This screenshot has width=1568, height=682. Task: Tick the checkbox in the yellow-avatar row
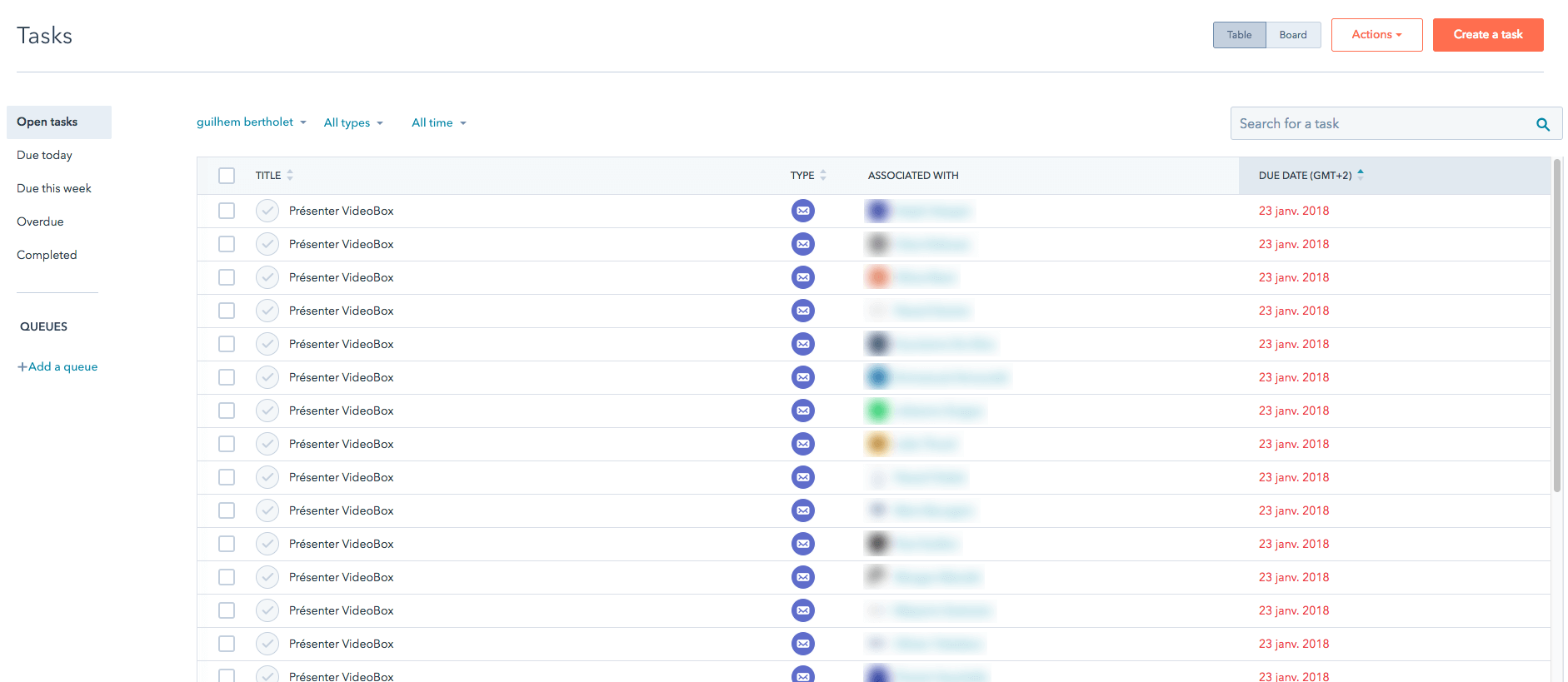click(227, 444)
